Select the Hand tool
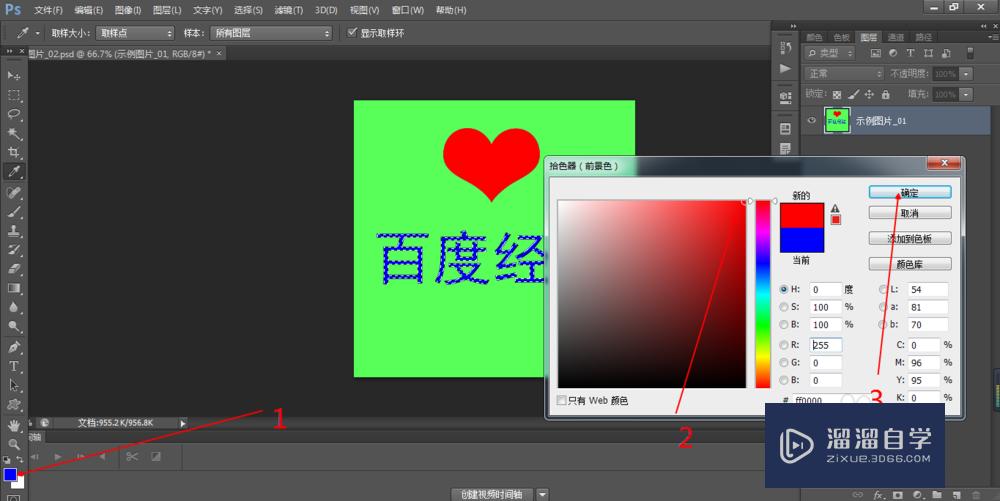 13,425
